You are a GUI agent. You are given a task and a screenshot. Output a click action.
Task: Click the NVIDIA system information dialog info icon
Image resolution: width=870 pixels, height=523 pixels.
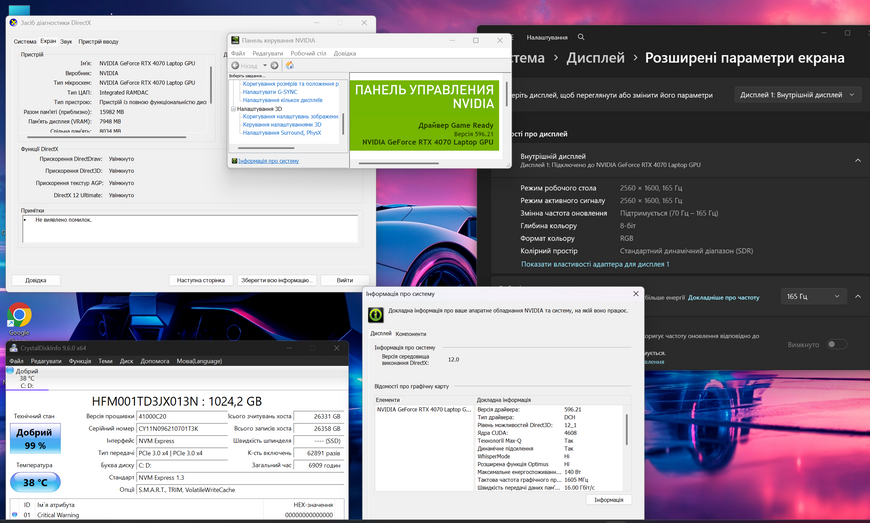pos(376,315)
